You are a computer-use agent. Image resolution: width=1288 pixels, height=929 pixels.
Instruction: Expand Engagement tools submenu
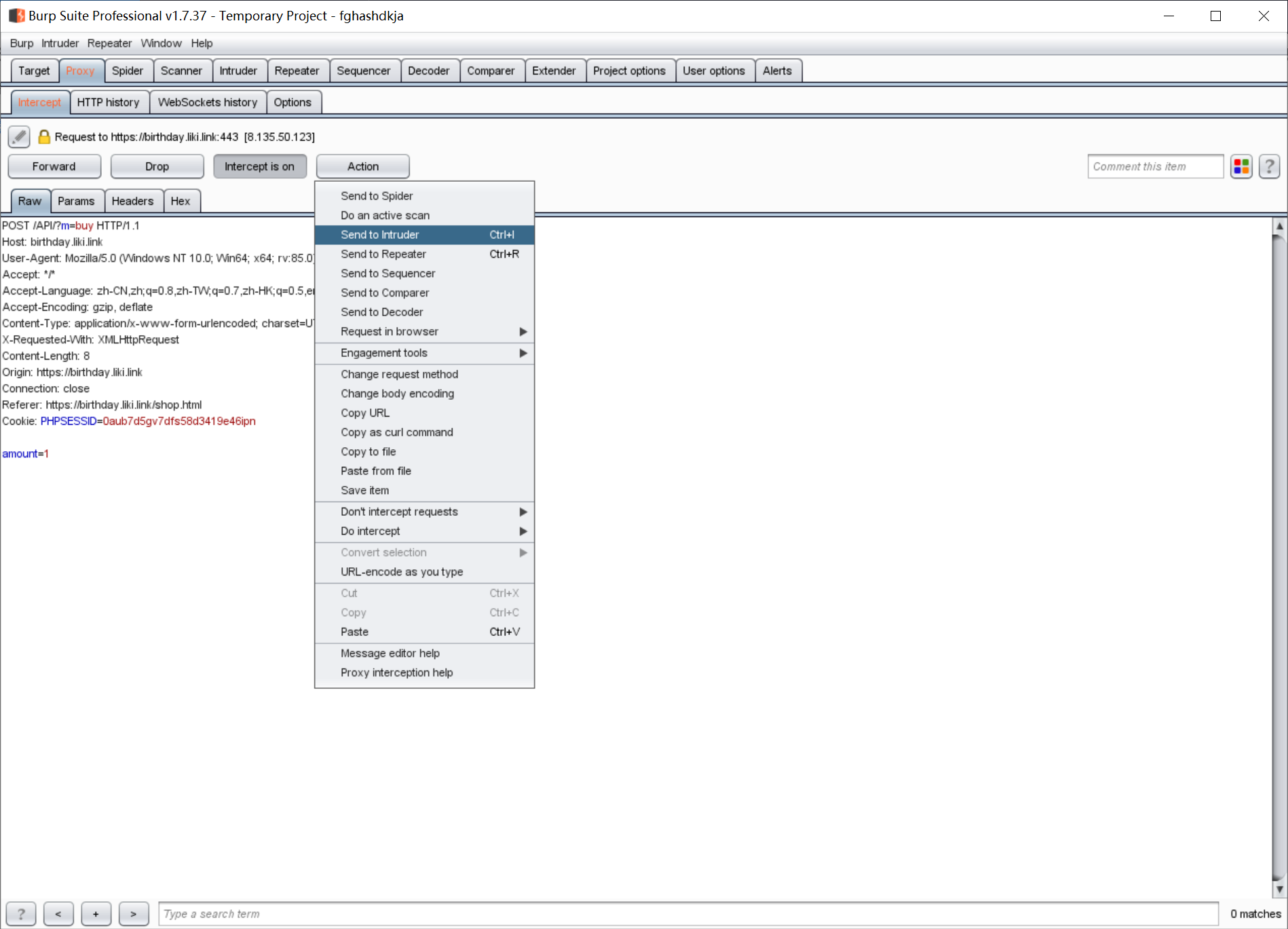(425, 353)
